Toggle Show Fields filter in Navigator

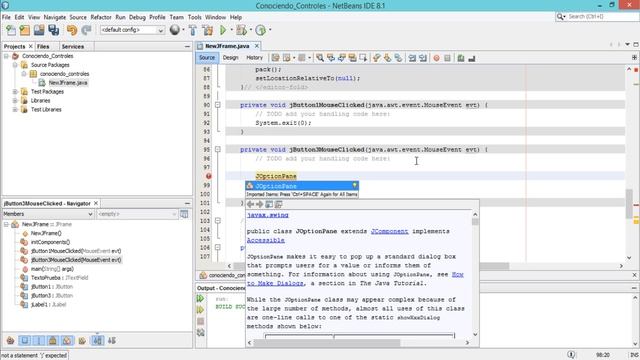pos(25,340)
